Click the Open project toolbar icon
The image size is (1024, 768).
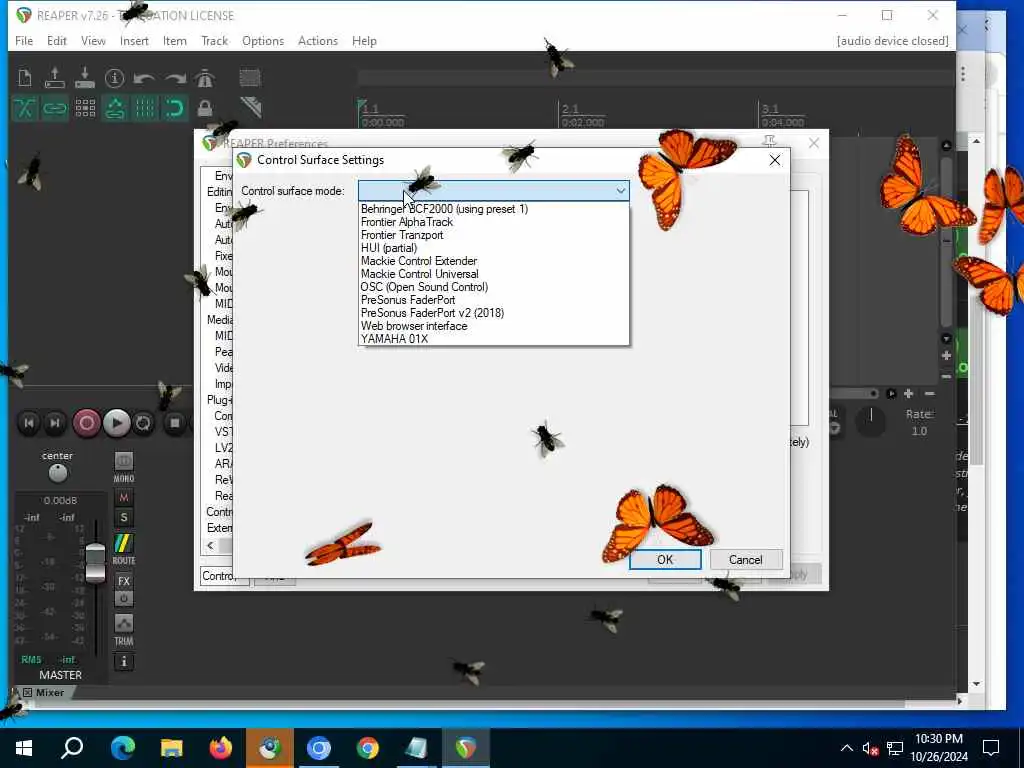coord(55,78)
